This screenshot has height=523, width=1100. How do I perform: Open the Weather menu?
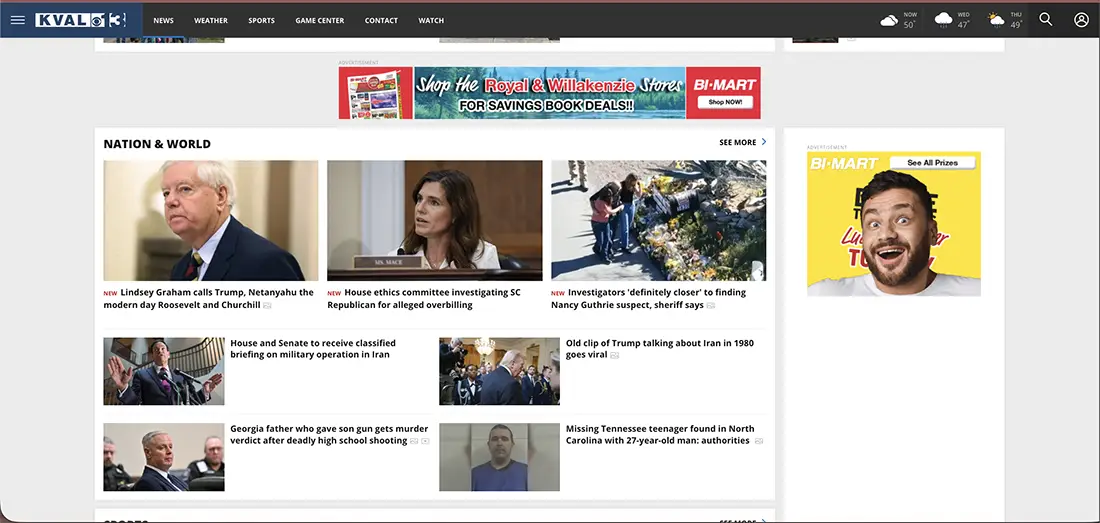210,20
